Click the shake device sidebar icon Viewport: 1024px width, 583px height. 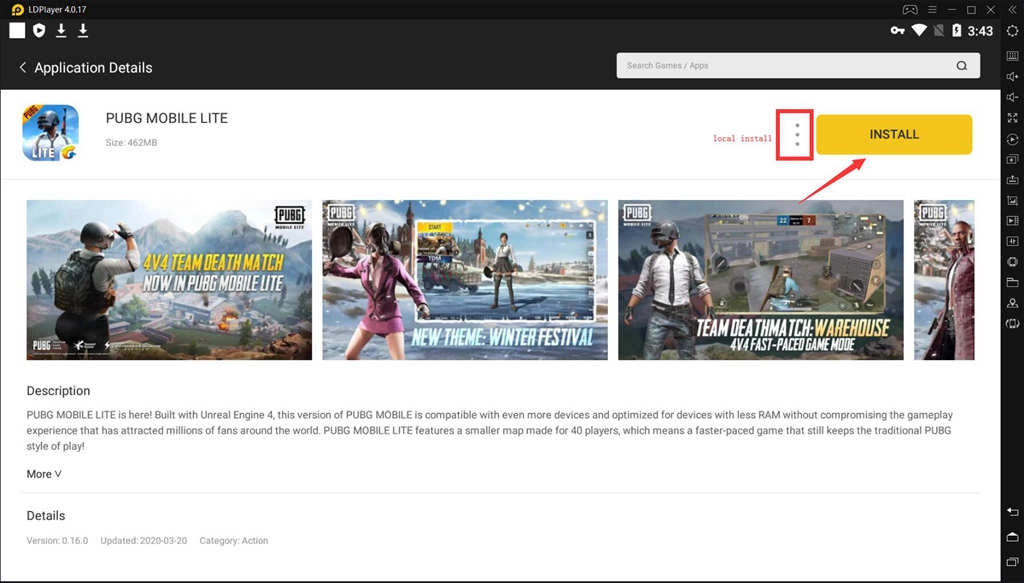pyautogui.click(x=1012, y=323)
